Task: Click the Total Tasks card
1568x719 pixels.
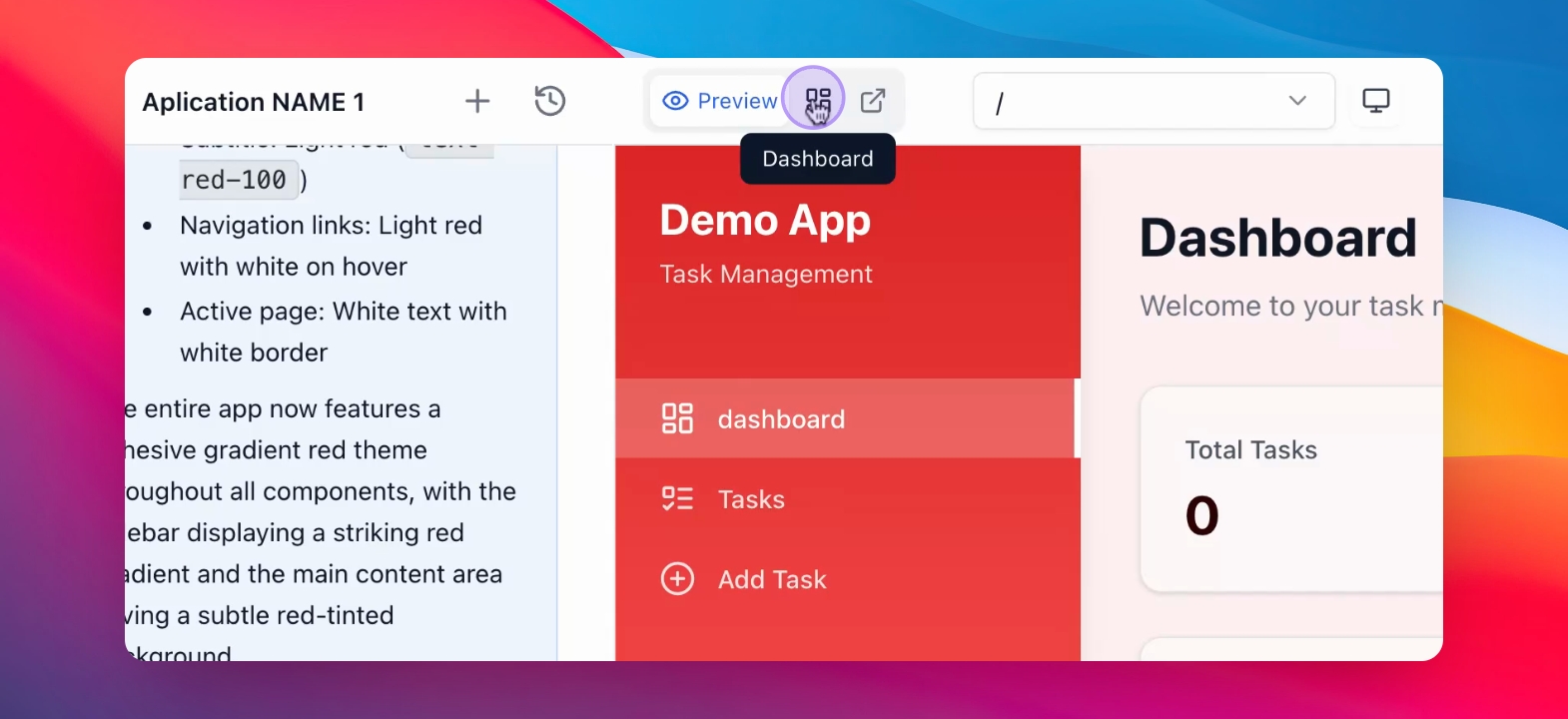Action: pyautogui.click(x=1291, y=489)
